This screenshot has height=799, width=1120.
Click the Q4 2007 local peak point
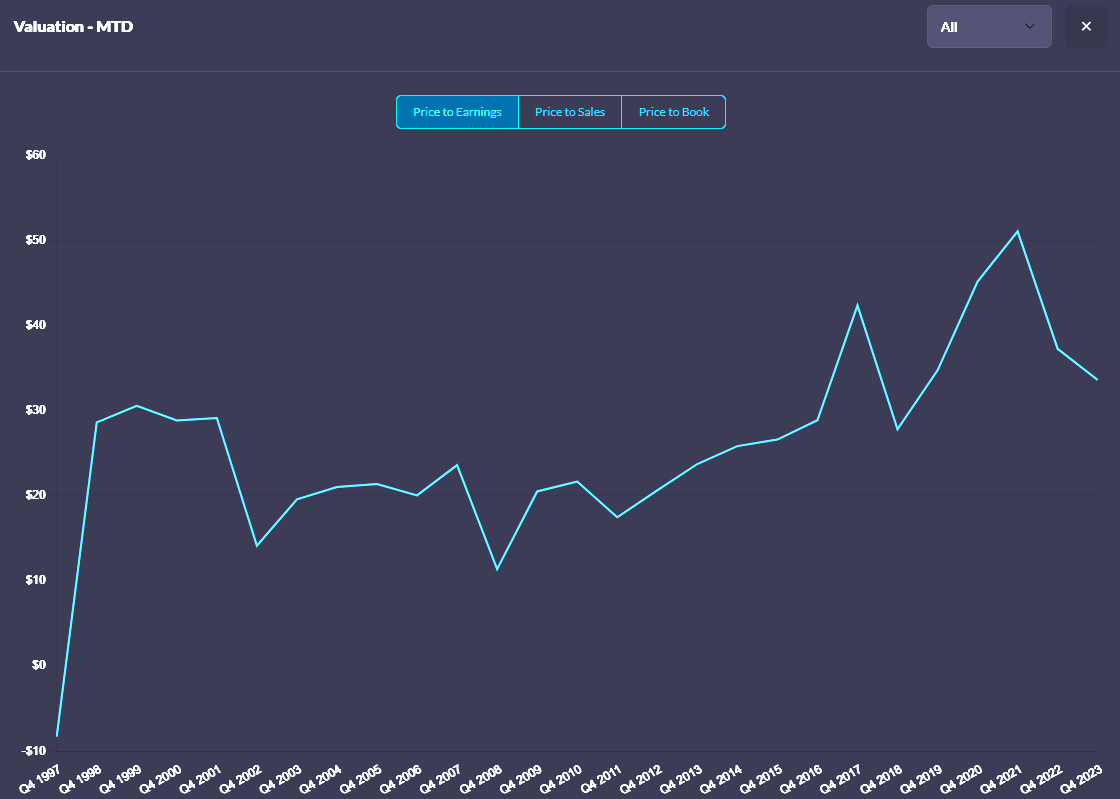click(457, 465)
